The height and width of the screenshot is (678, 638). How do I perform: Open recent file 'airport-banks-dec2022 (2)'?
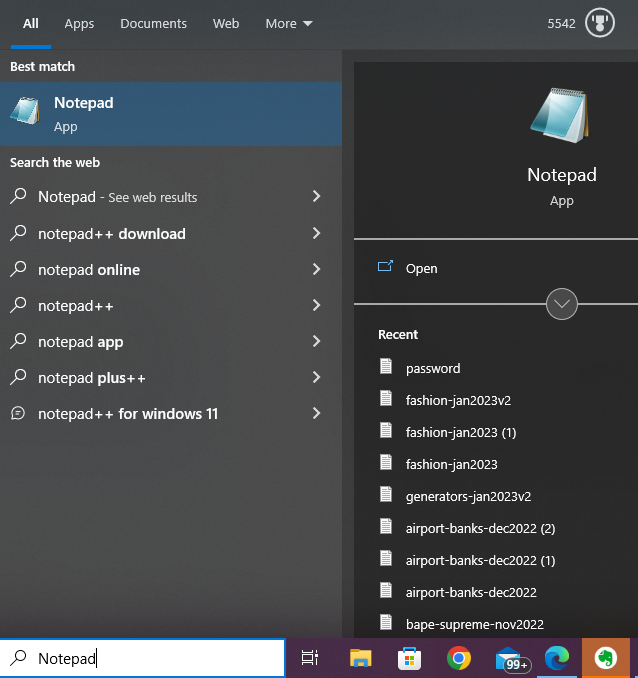(x=480, y=528)
